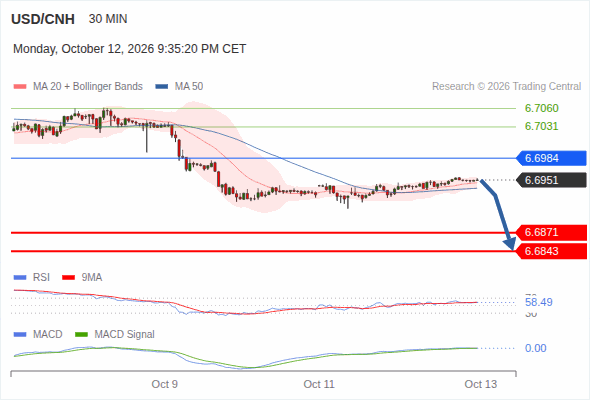Click the Research © 2026 Trading Central credit

(x=506, y=87)
